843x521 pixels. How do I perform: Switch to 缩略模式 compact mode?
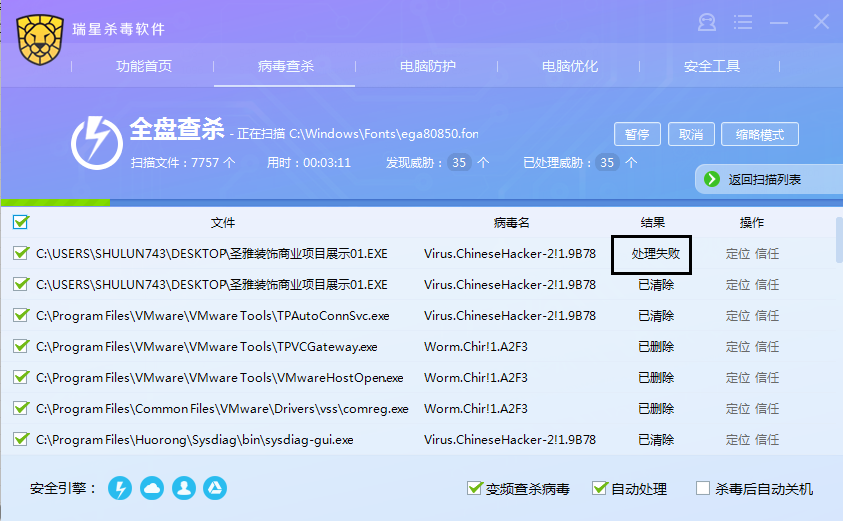760,134
